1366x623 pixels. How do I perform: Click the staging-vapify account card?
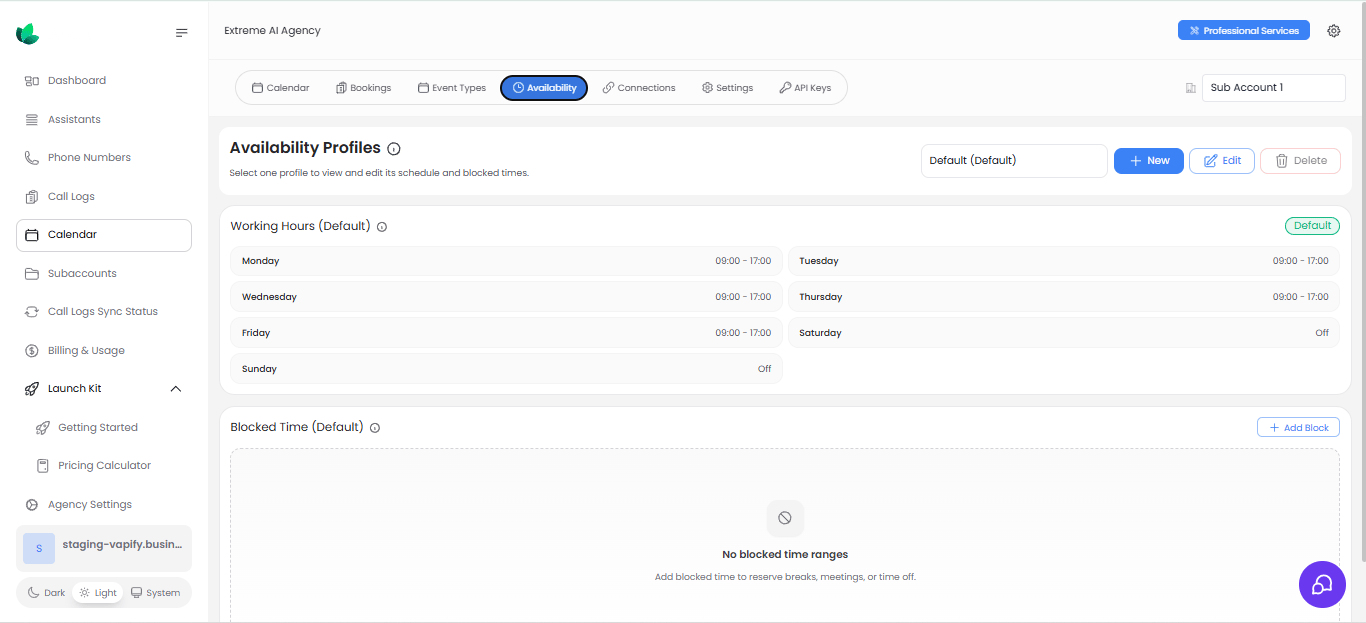pos(104,548)
